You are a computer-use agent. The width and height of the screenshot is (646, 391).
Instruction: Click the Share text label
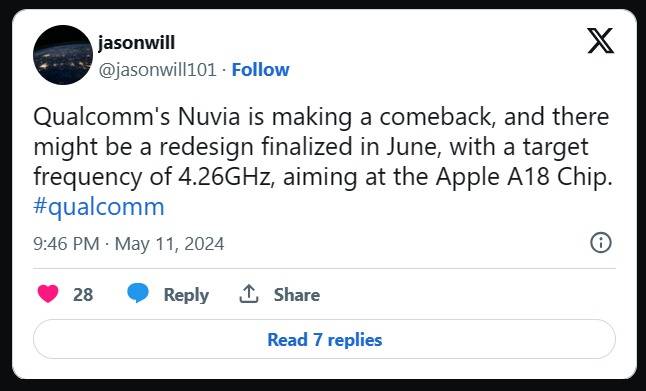tap(297, 295)
